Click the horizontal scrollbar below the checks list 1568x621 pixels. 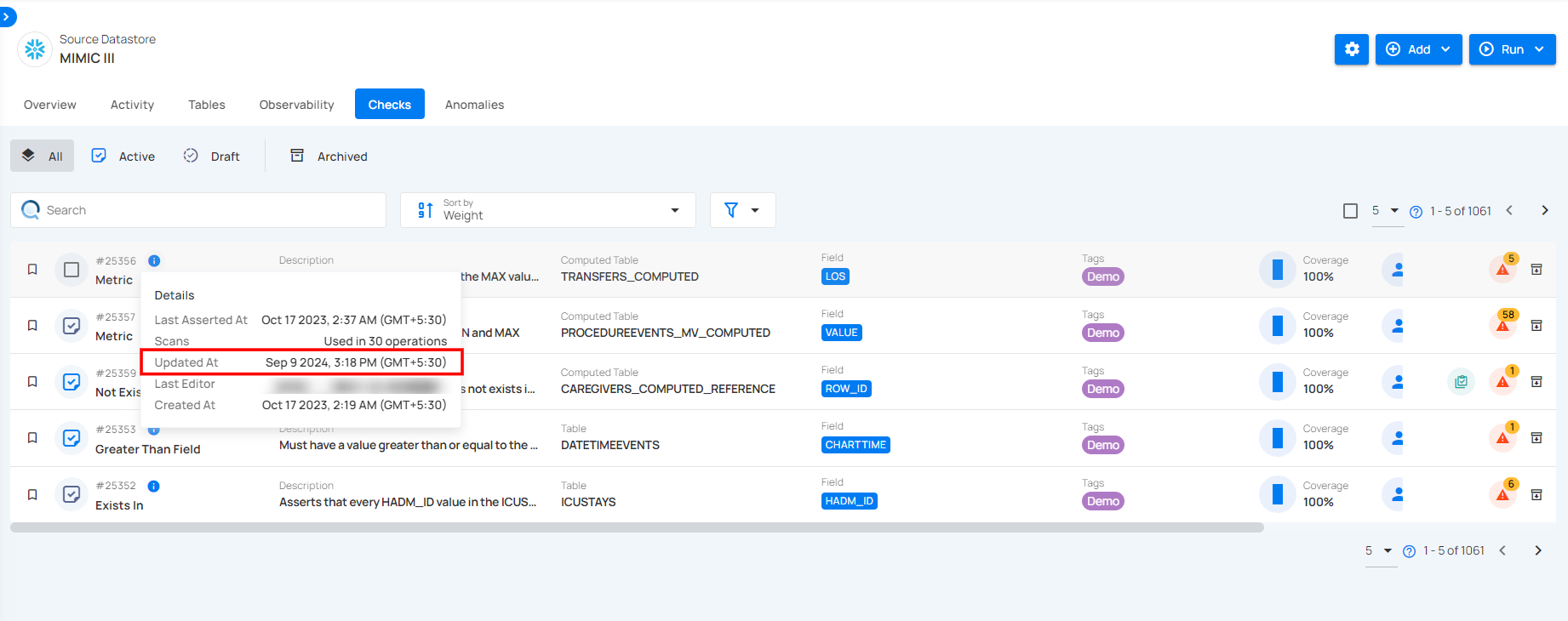click(637, 527)
